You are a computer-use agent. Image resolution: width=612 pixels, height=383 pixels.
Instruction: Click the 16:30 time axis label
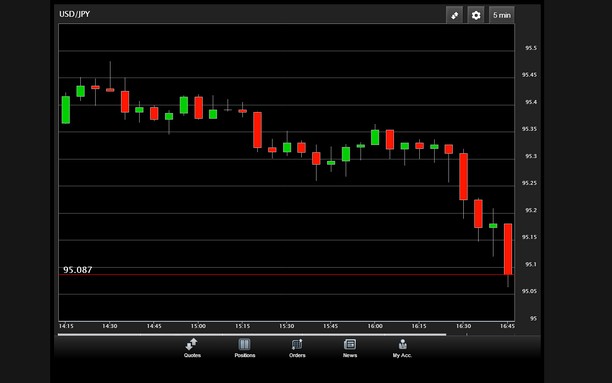click(x=463, y=326)
